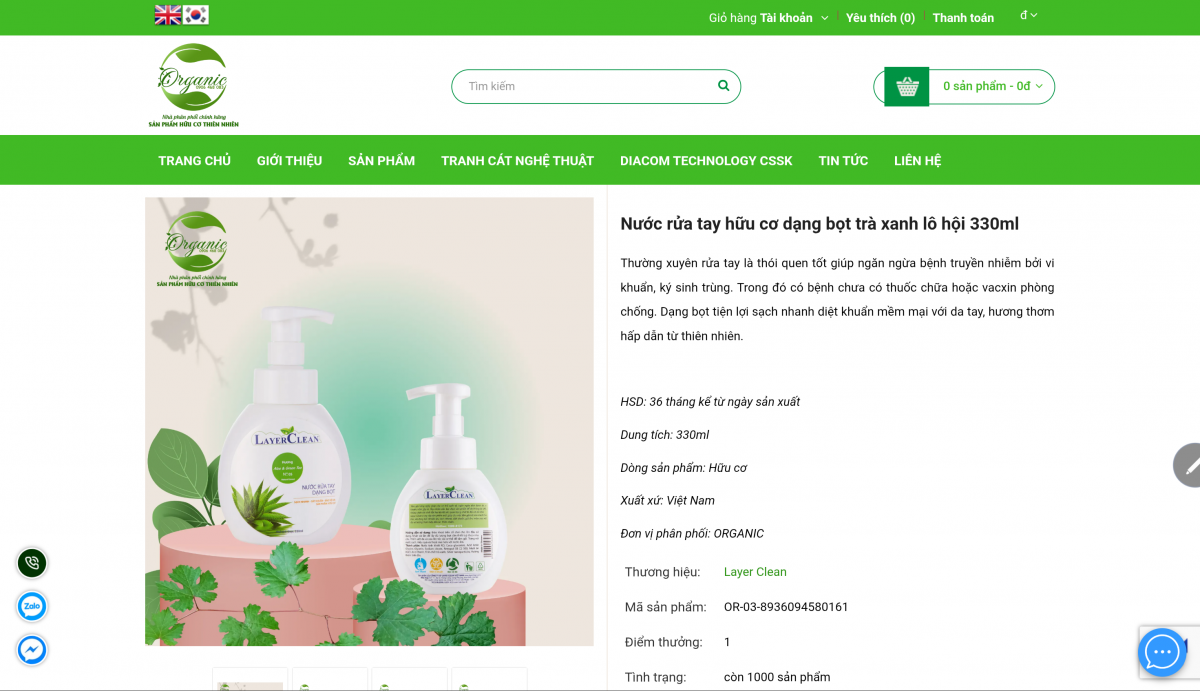This screenshot has width=1200, height=691.
Task: Open GIỚI THIỆU menu item
Action: pyautogui.click(x=289, y=160)
